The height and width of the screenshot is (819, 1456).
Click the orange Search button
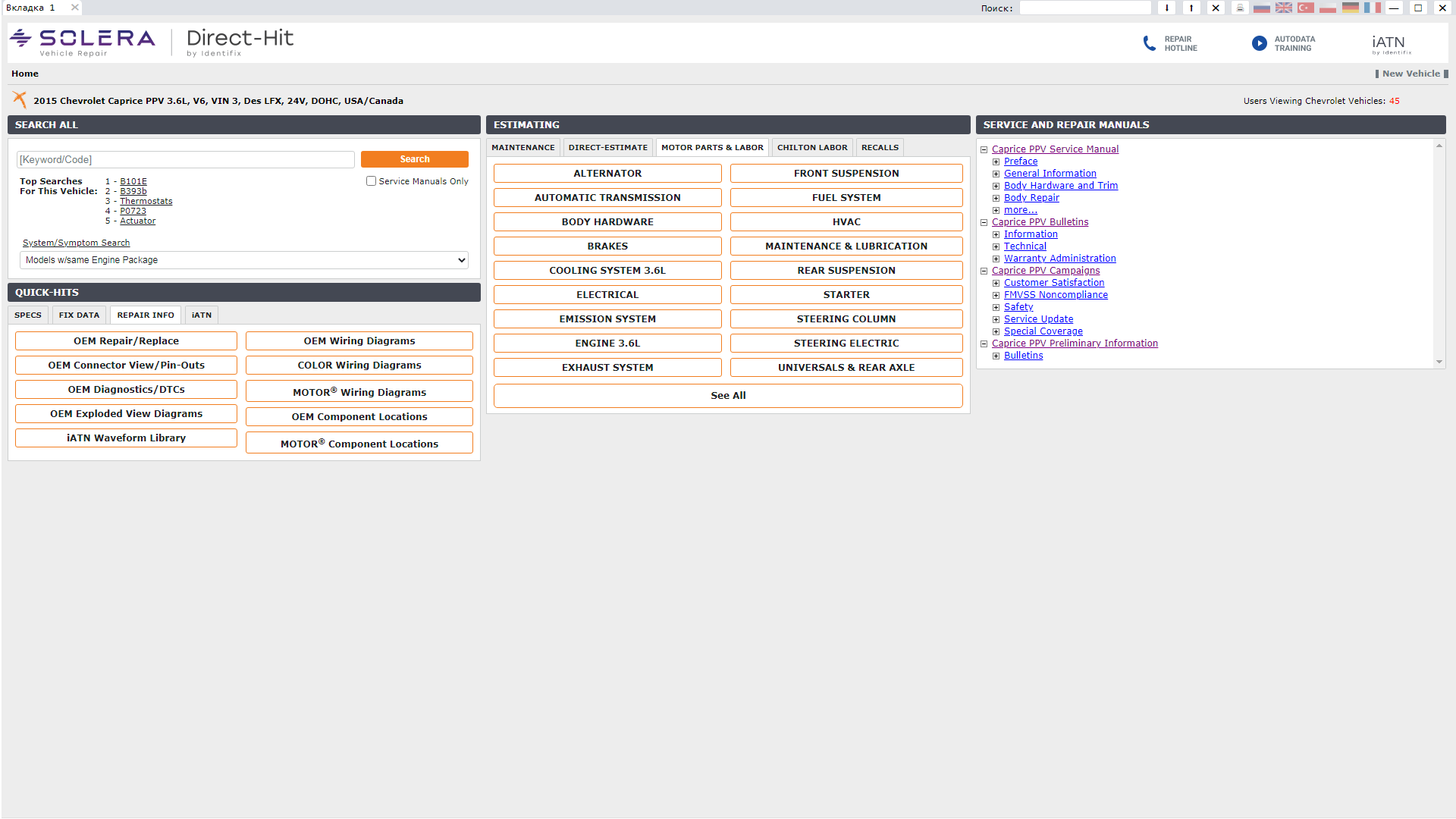click(x=415, y=159)
